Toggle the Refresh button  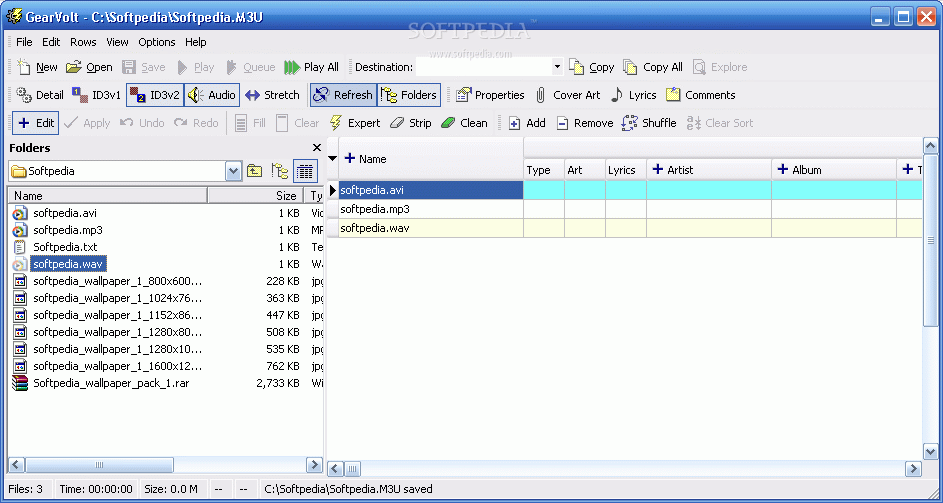[343, 95]
